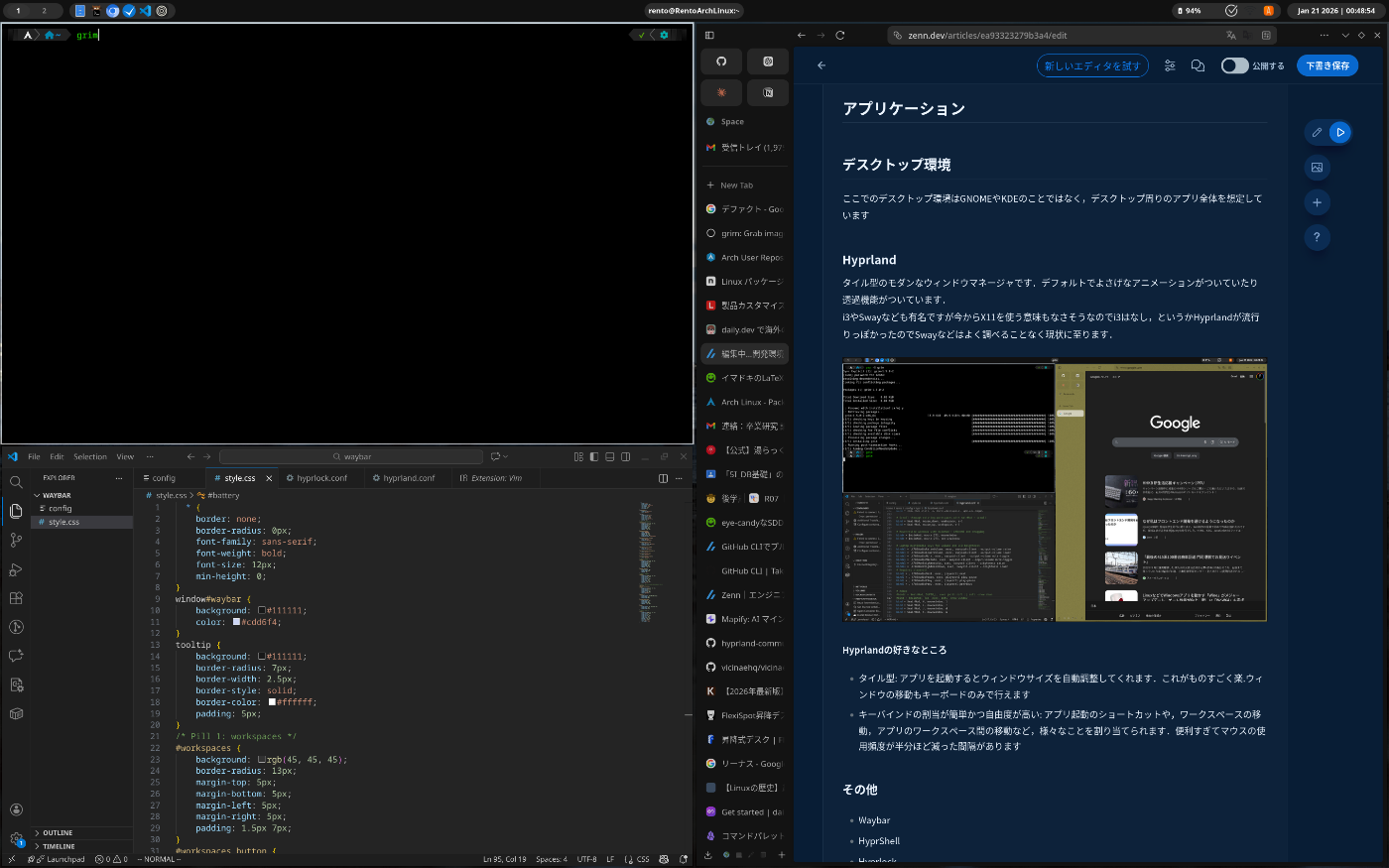1389x868 pixels.
Task: Click Zenn plus add button
Action: (x=1317, y=202)
